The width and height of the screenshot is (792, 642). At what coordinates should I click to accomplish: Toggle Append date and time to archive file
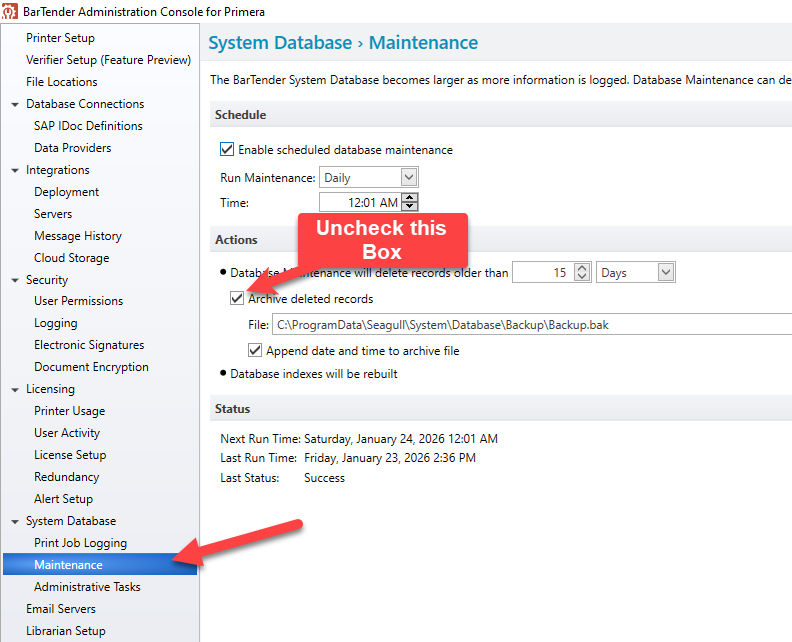(x=255, y=351)
